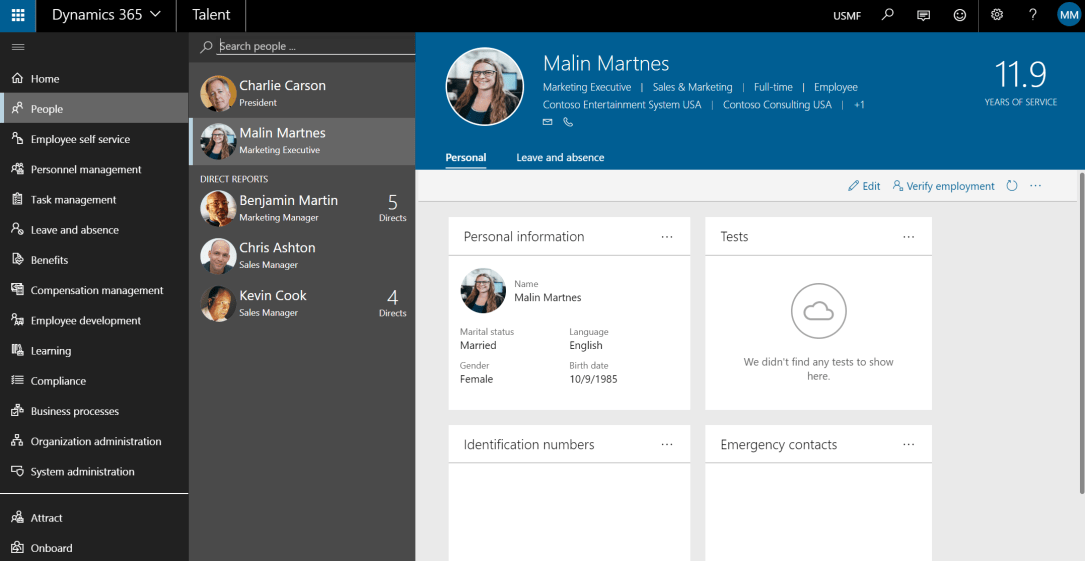The width and height of the screenshot is (1085, 561).
Task: Open Tests card more options ellipsis
Action: (908, 237)
